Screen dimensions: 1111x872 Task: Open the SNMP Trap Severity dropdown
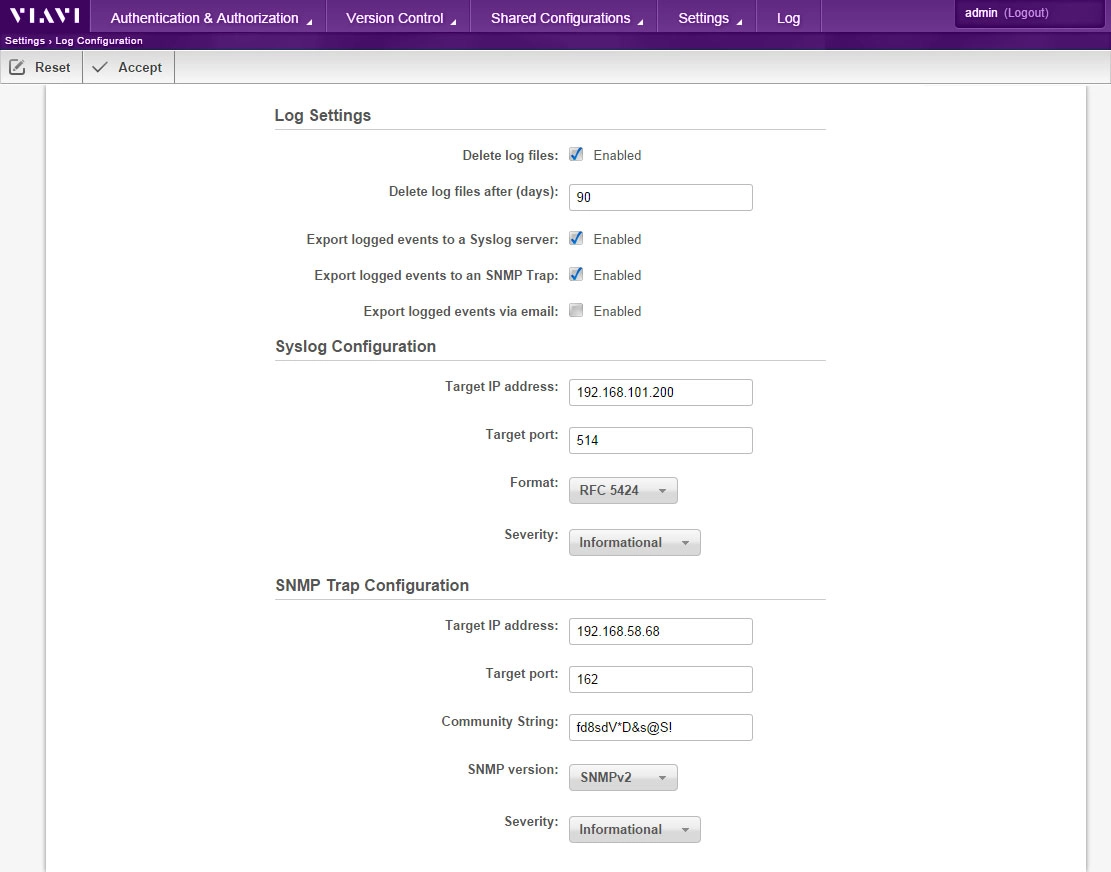click(x=634, y=829)
